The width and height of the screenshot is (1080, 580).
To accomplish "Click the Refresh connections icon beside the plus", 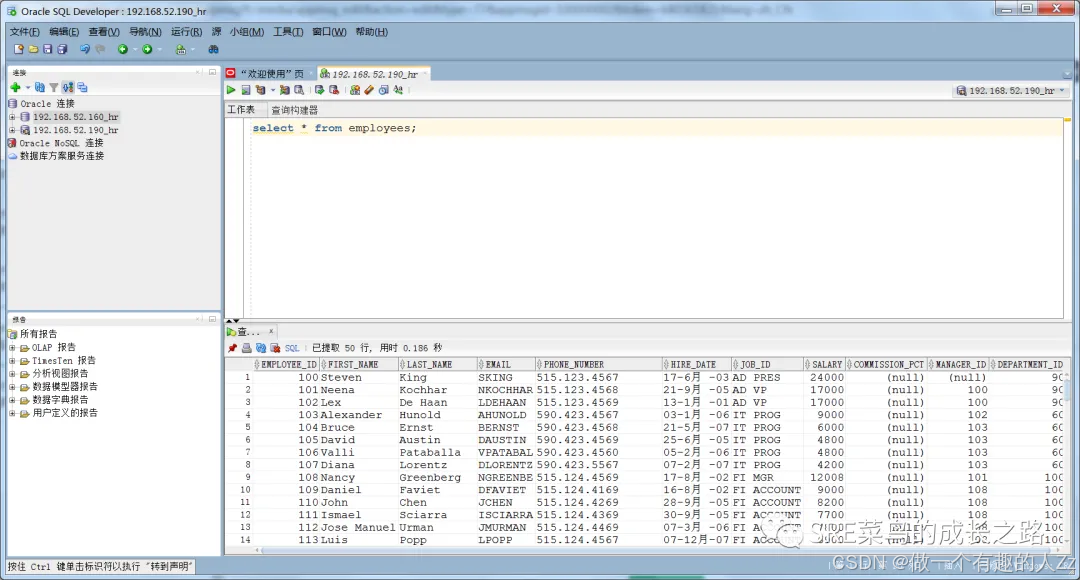I will point(40,87).
